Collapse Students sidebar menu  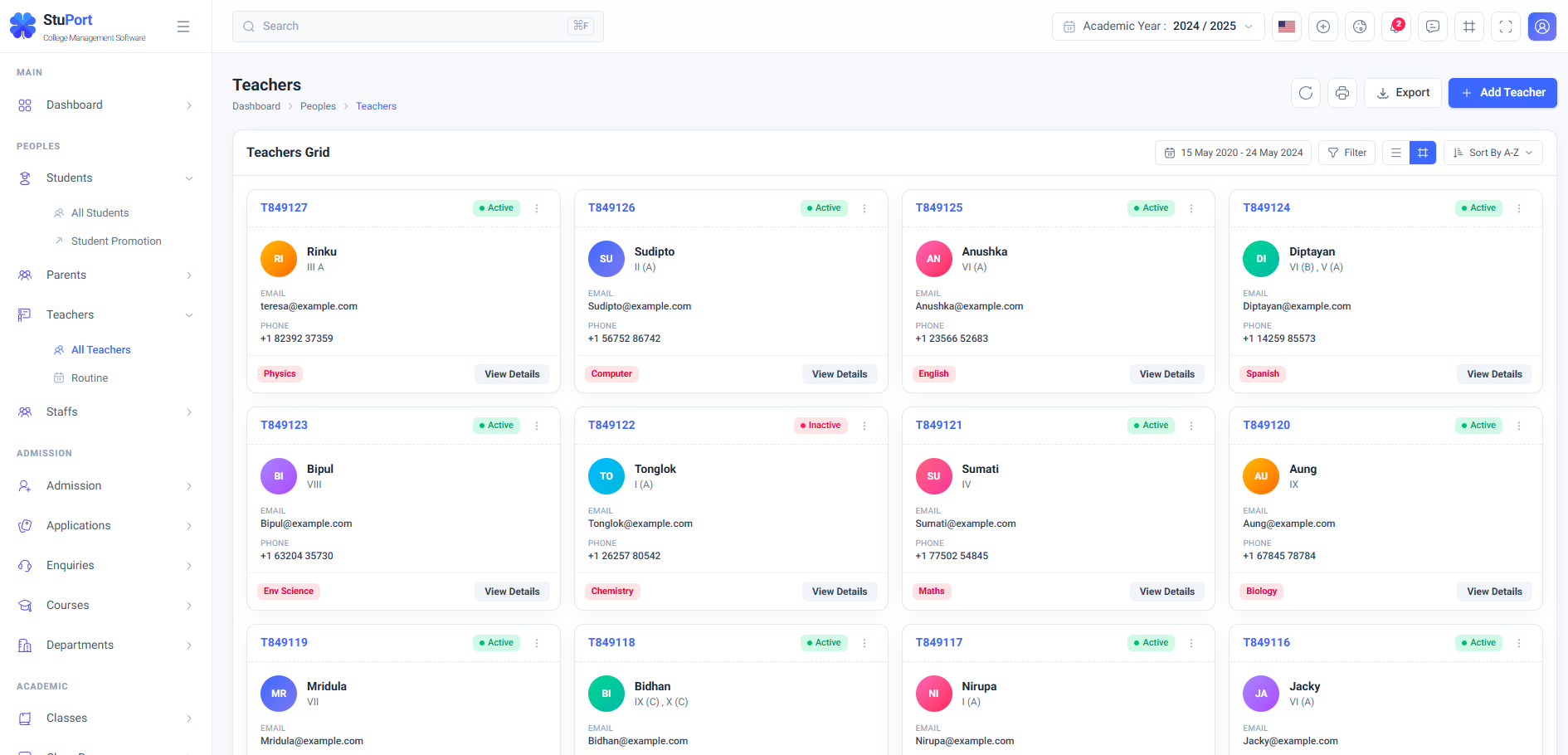coord(105,178)
